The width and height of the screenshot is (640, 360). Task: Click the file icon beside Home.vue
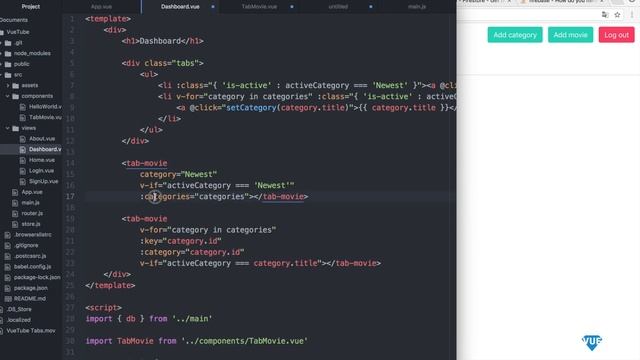tap(23, 160)
